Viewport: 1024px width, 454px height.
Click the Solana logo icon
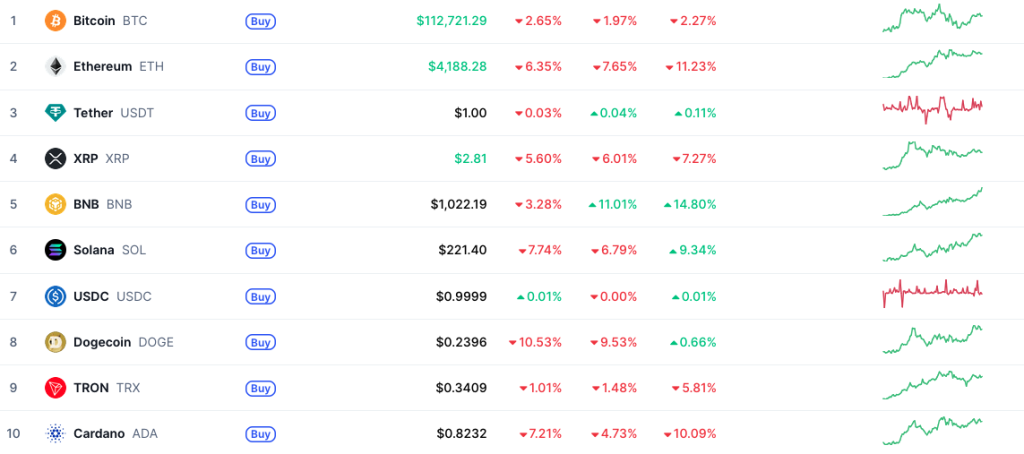[x=55, y=250]
